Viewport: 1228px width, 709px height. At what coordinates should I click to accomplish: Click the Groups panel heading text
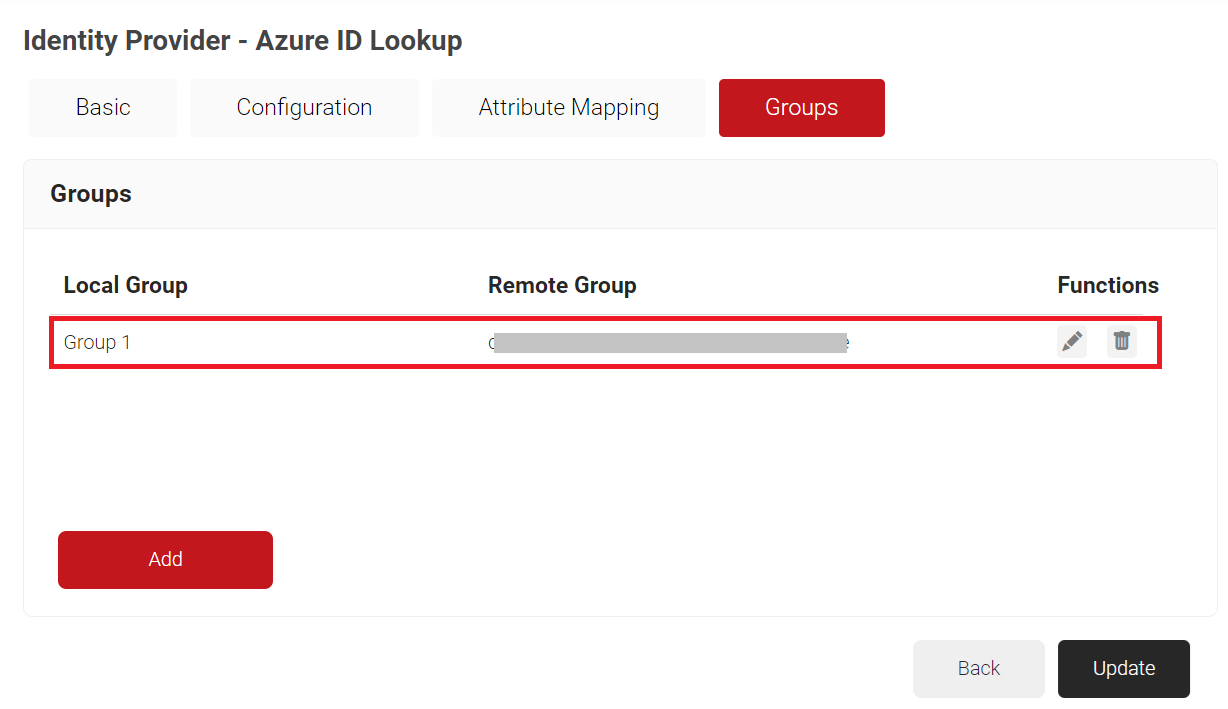pos(91,194)
